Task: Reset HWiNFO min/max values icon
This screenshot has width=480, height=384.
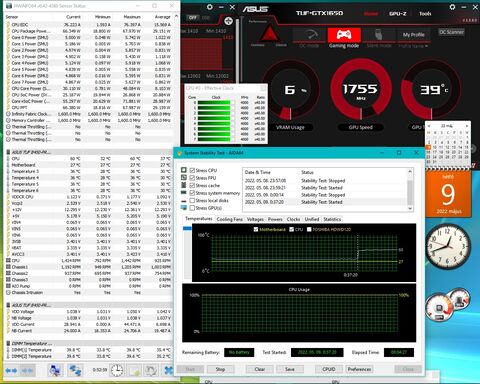Action: 151,370
